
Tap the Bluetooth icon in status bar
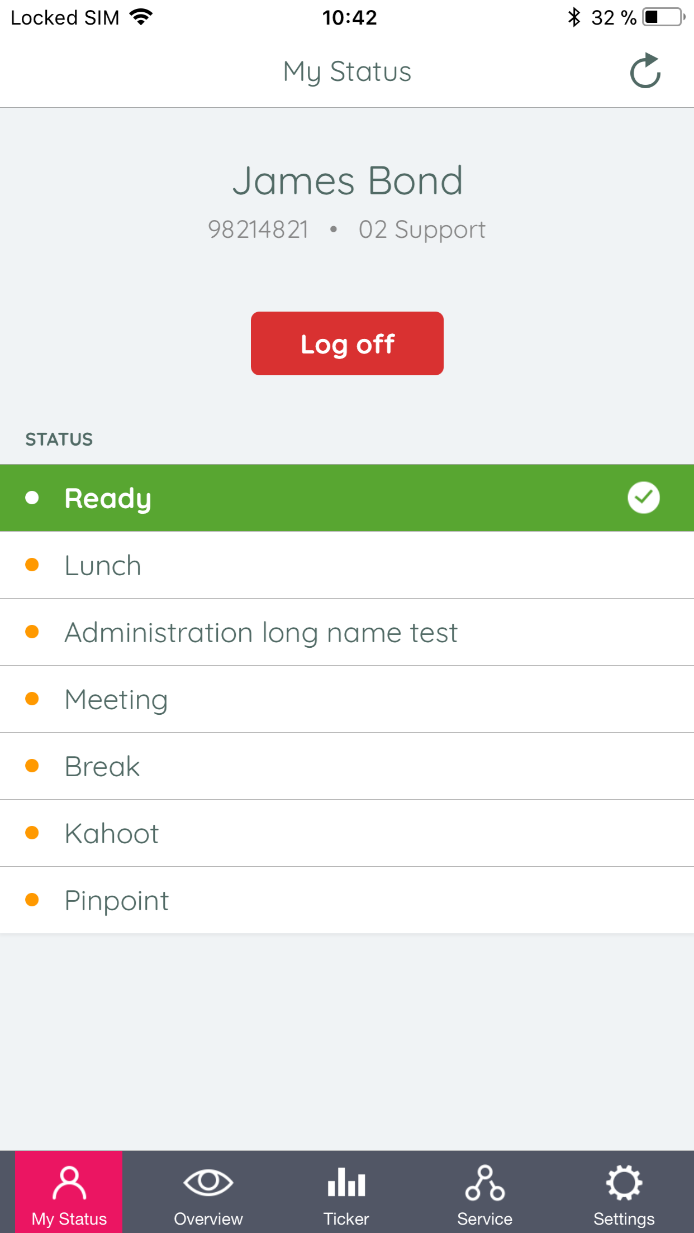point(573,17)
